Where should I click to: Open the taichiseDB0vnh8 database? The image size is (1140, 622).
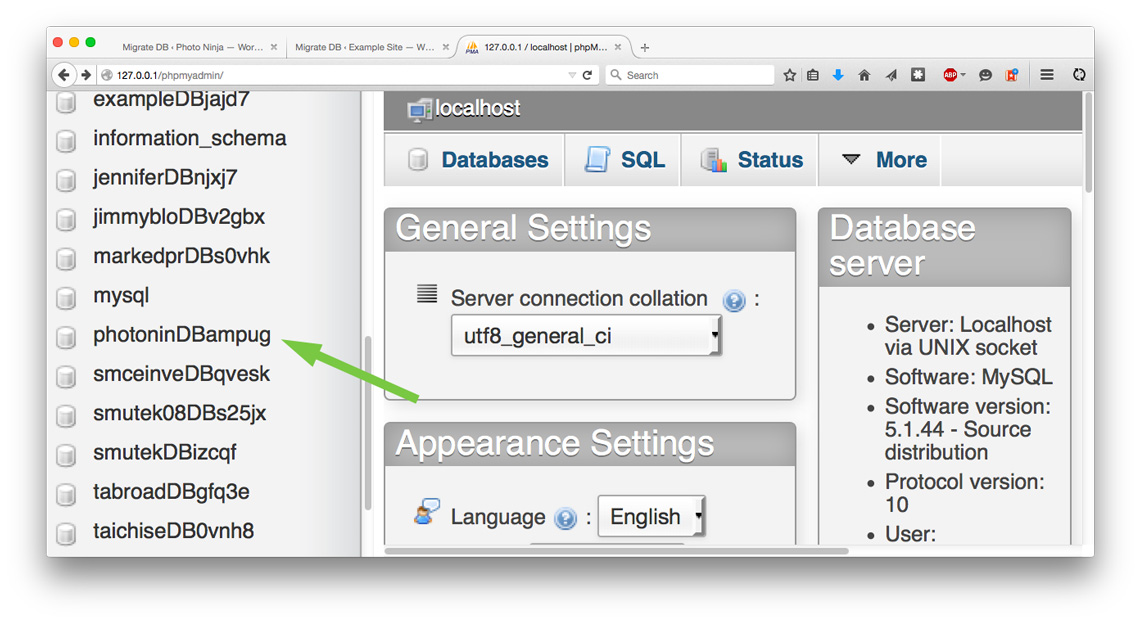tap(174, 531)
